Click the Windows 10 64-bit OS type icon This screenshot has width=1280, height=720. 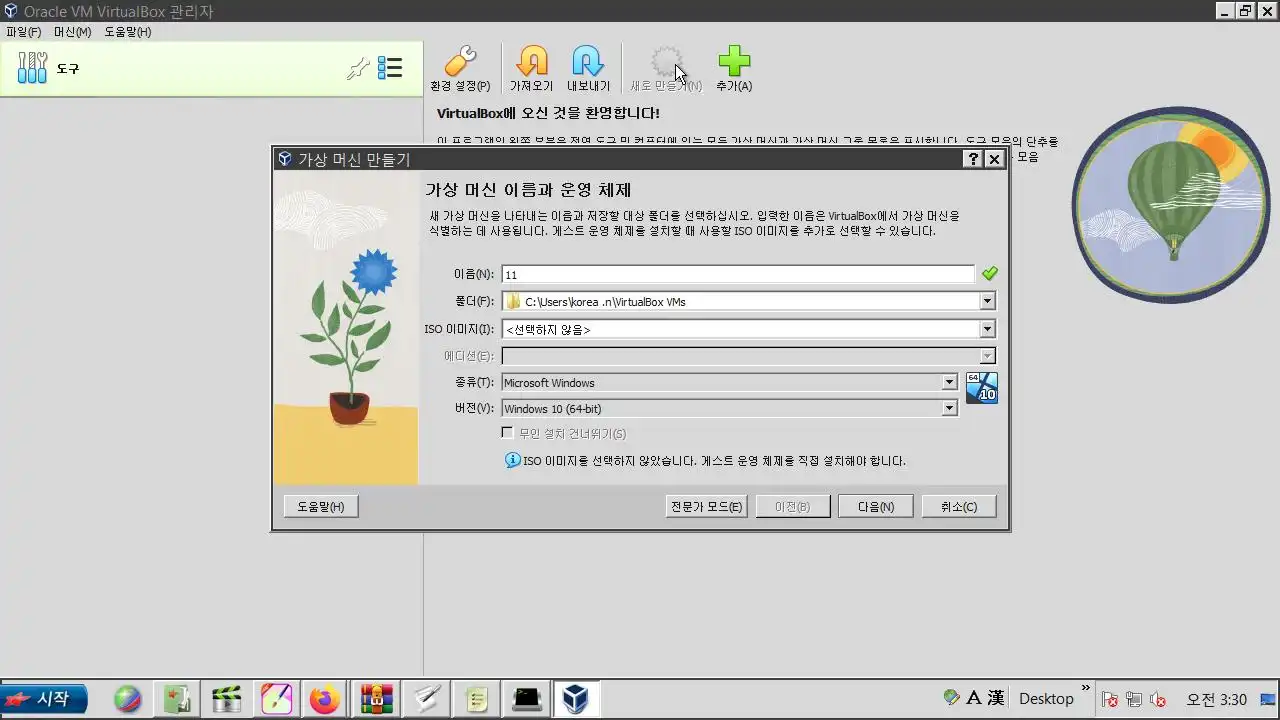[981, 388]
